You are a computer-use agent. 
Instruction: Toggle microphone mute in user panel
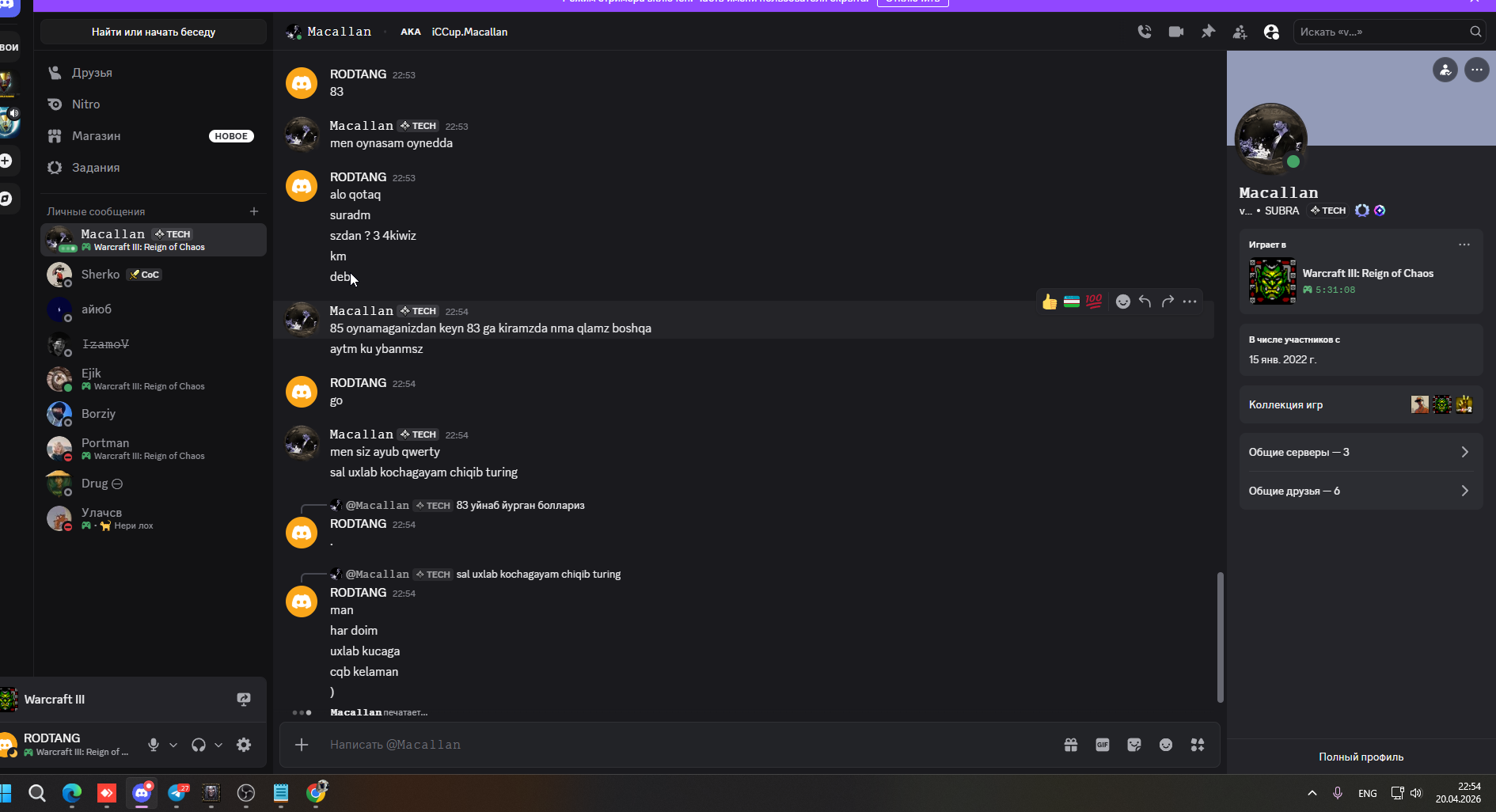tap(154, 745)
